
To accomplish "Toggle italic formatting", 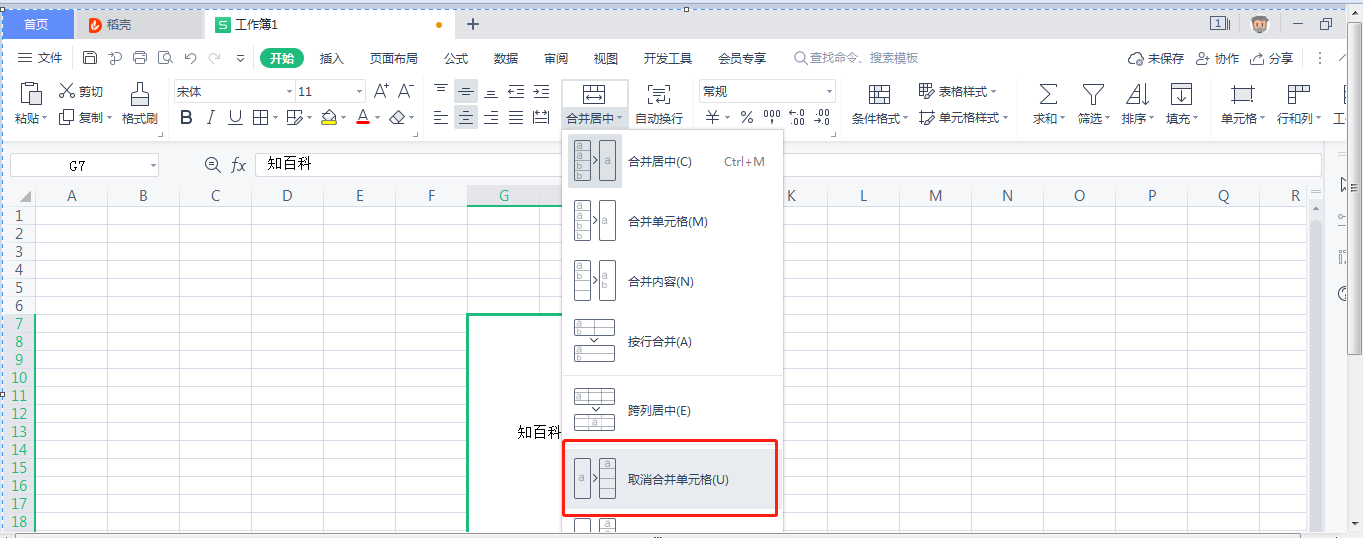I will pos(210,118).
